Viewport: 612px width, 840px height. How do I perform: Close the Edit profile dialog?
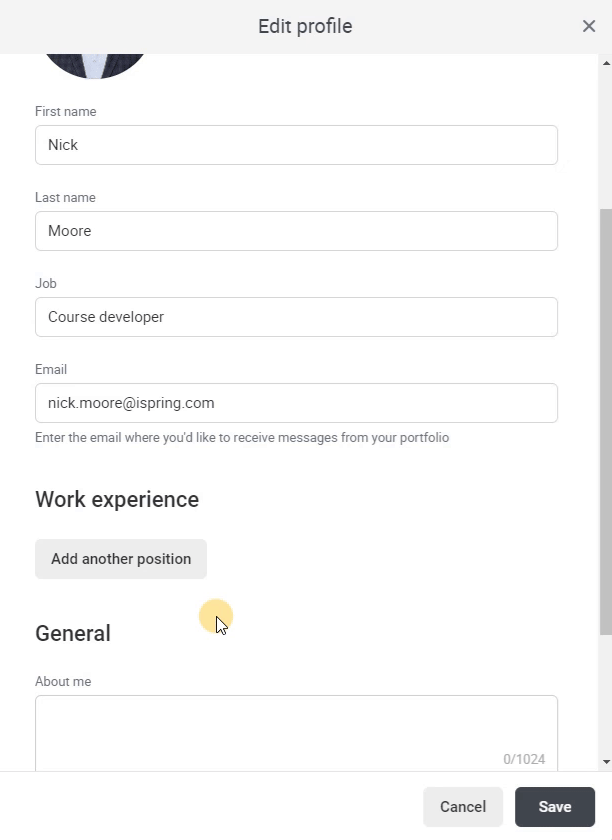click(x=589, y=26)
